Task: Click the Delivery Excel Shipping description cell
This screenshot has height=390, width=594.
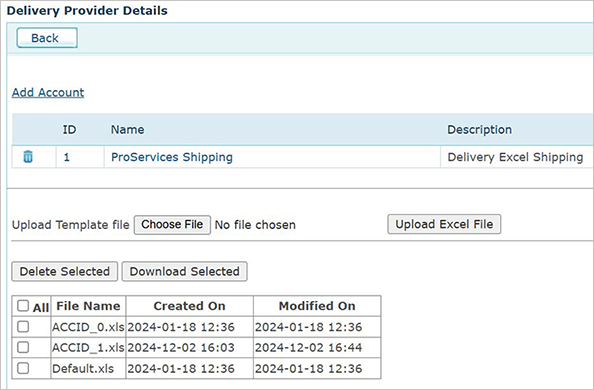Action: pos(515,157)
